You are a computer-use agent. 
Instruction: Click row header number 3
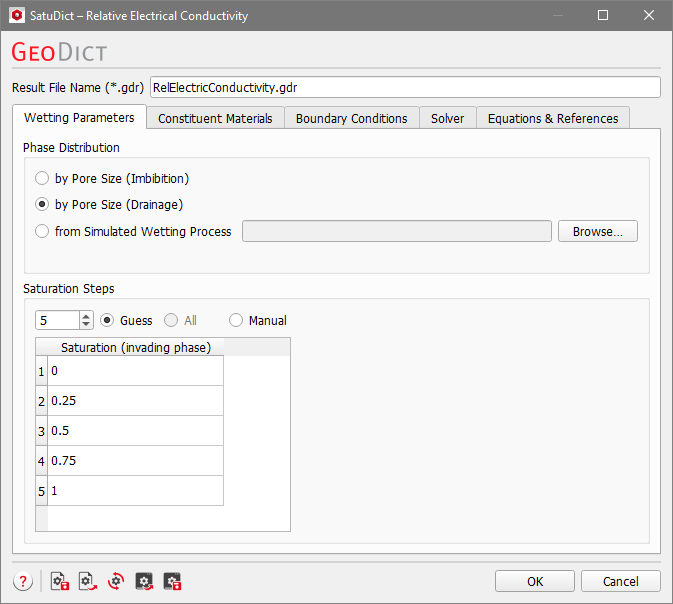(41, 431)
